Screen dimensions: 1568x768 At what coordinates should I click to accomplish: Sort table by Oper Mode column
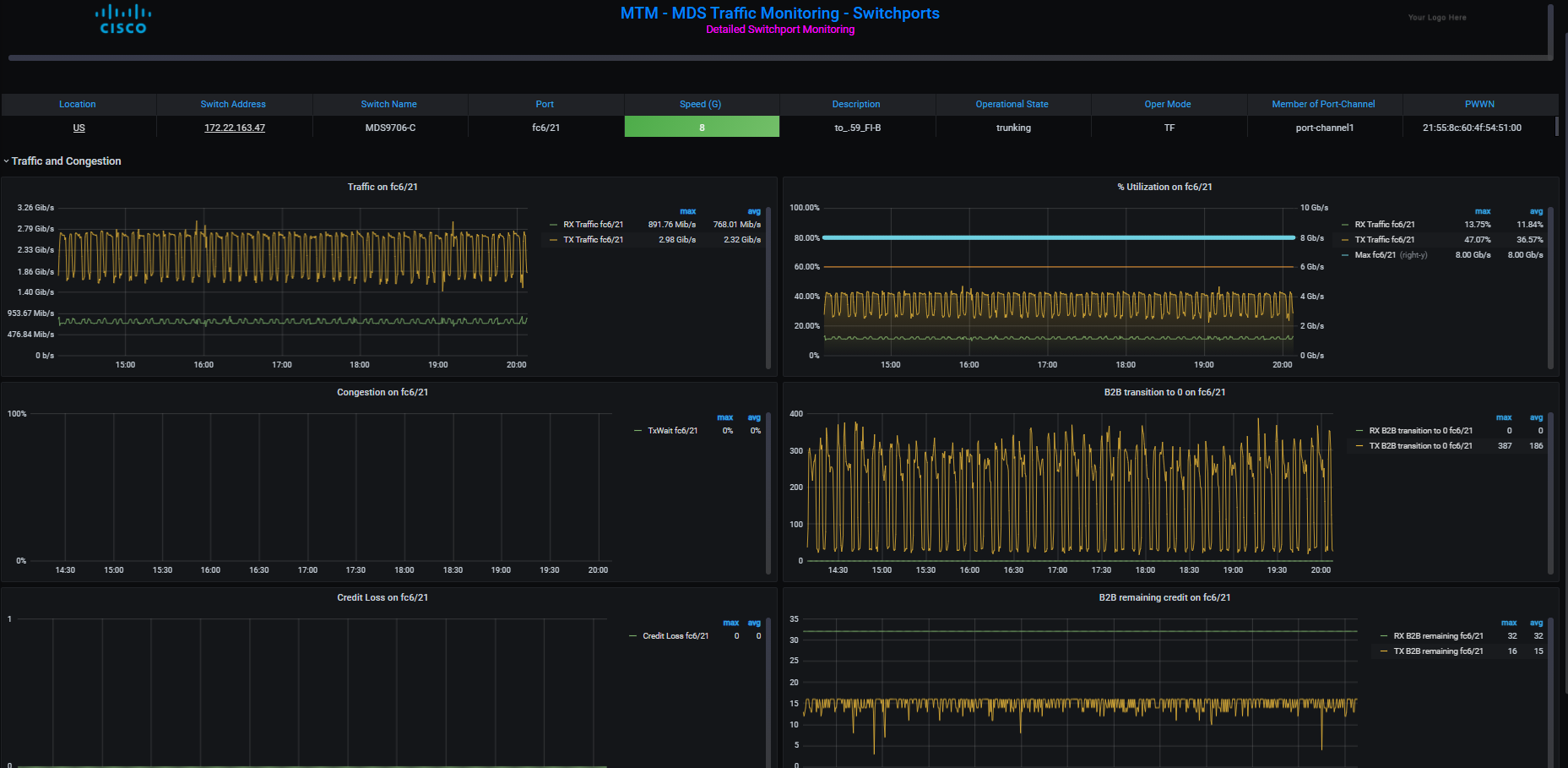(x=1168, y=104)
